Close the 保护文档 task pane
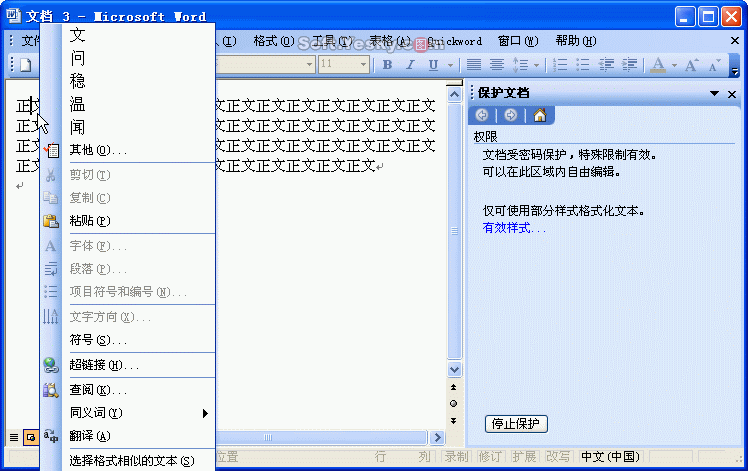Viewport: 748px width, 471px height. click(733, 93)
